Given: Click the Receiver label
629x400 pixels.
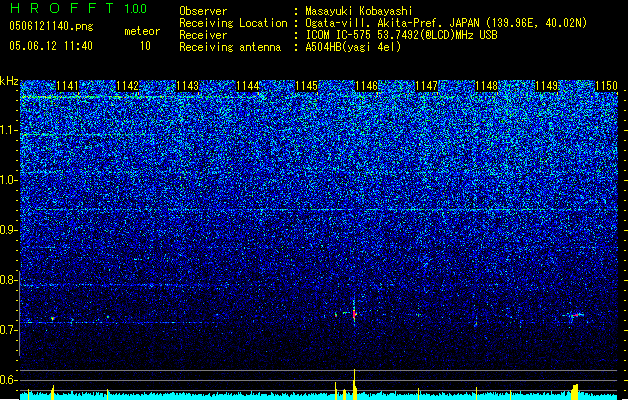Looking at the screenshot, I should (x=203, y=35).
